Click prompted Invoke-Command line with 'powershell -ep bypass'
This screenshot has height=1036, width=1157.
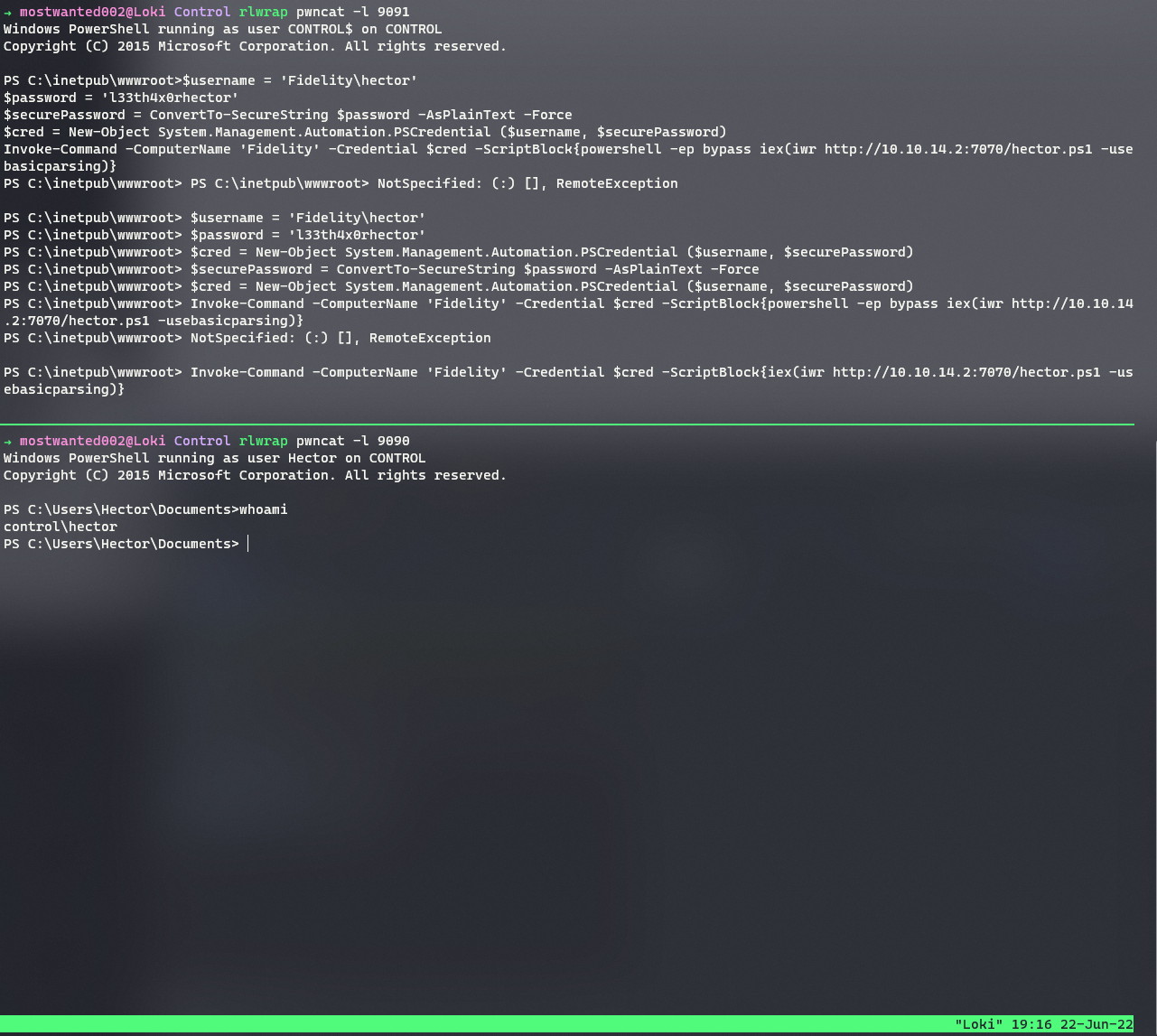point(568,303)
